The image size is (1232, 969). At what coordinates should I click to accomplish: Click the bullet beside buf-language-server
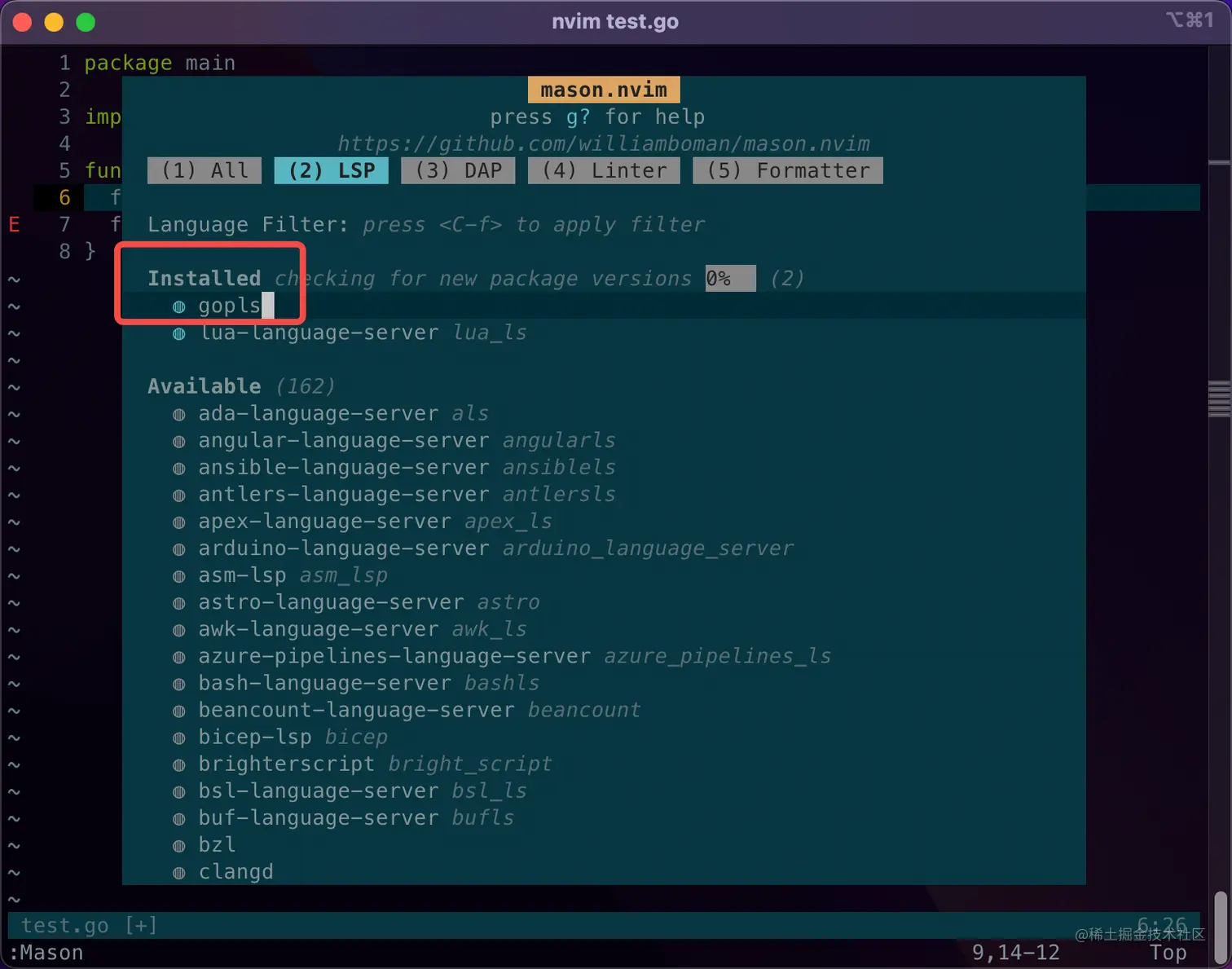[179, 818]
